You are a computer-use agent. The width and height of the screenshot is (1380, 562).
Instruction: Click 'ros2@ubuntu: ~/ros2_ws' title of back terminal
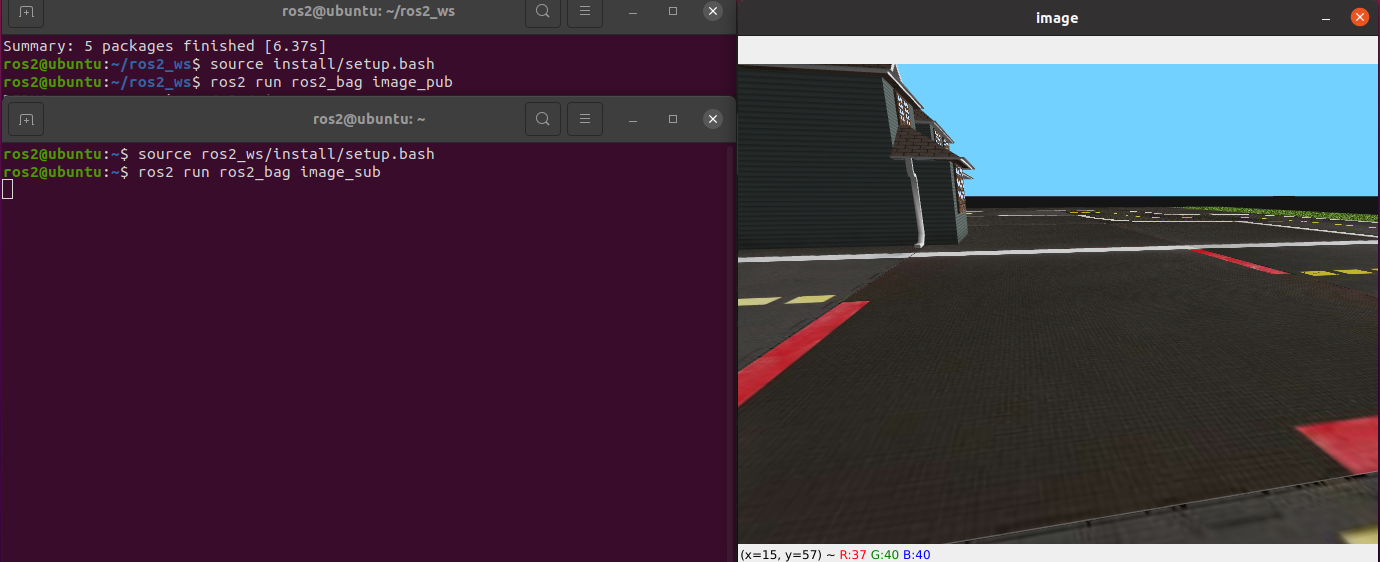click(368, 11)
